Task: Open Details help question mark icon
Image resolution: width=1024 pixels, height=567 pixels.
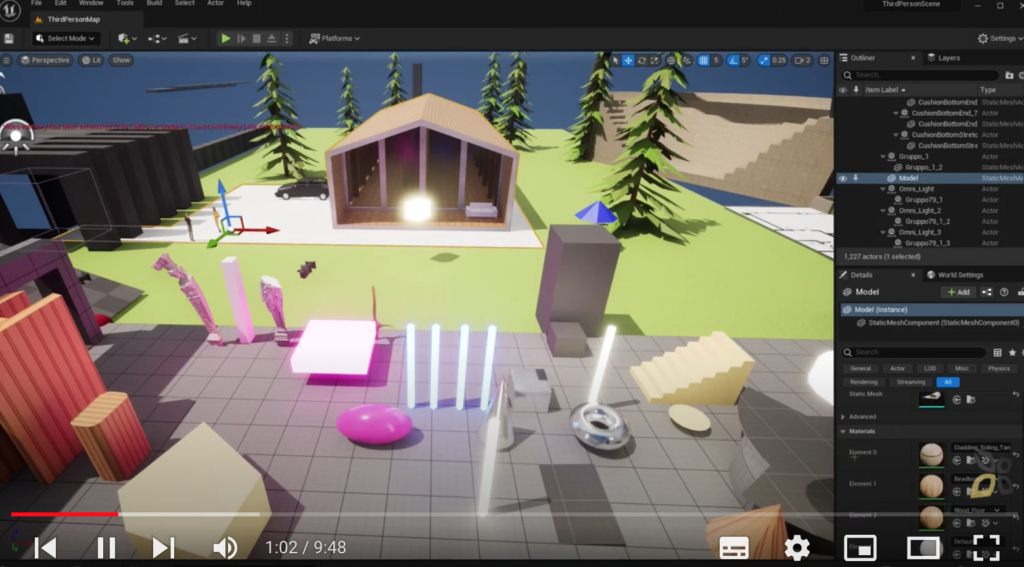Action: coord(1004,292)
